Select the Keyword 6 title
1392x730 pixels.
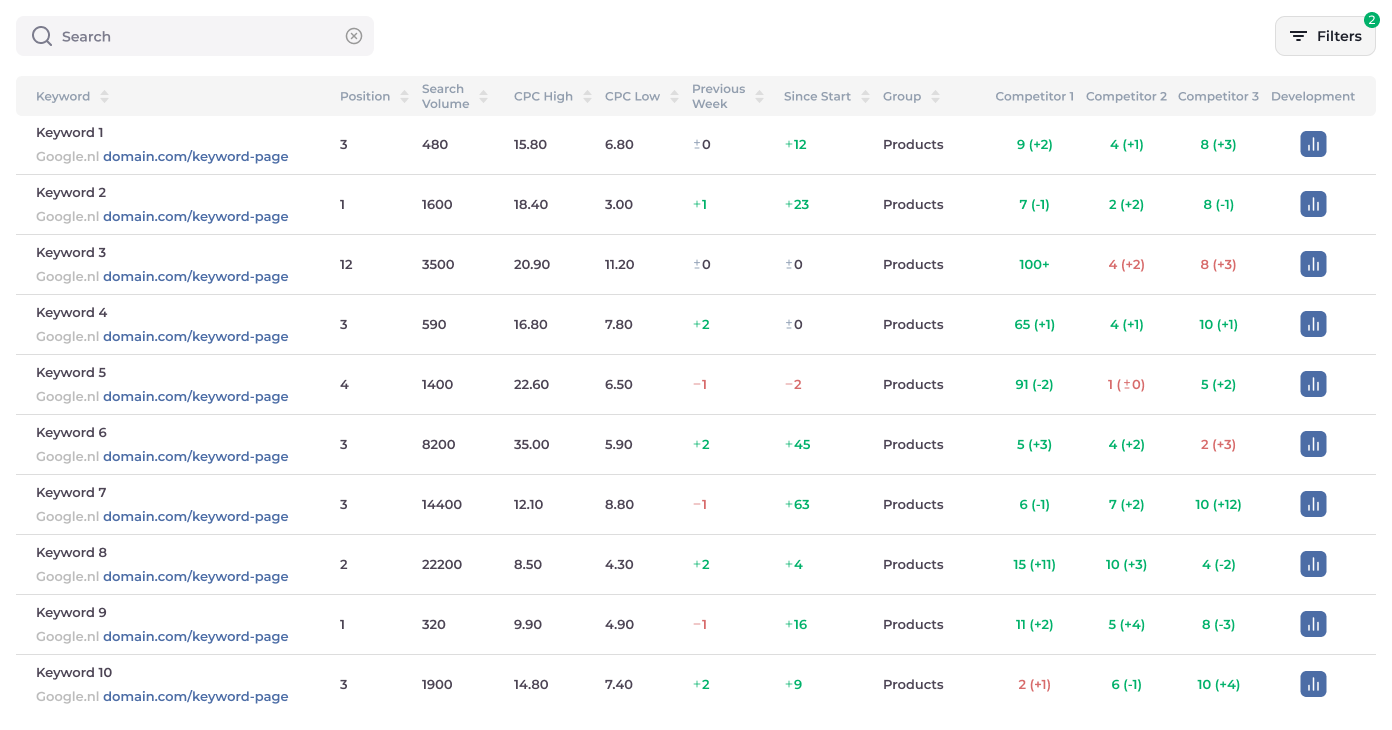71,433
